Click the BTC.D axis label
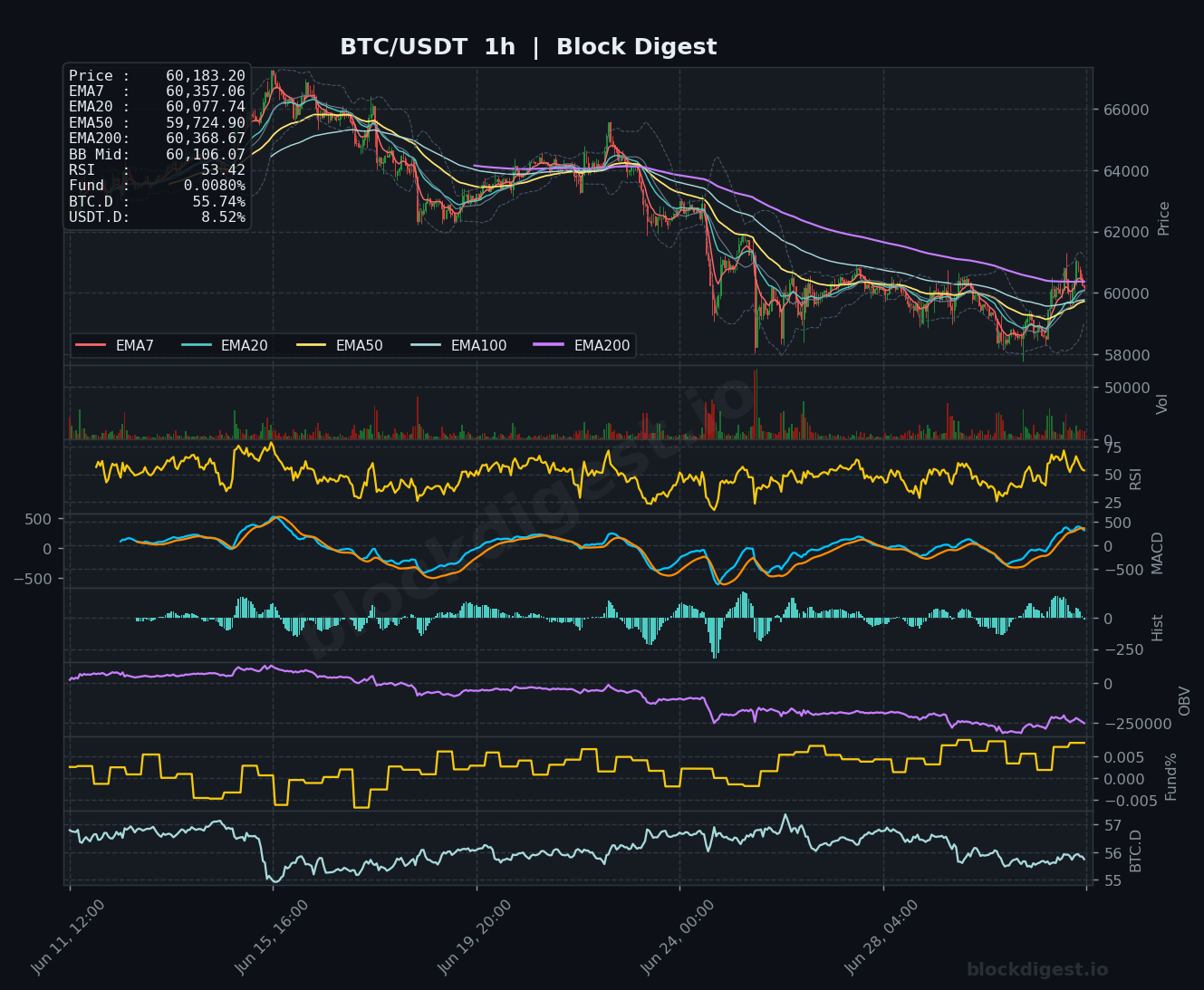 (1136, 851)
